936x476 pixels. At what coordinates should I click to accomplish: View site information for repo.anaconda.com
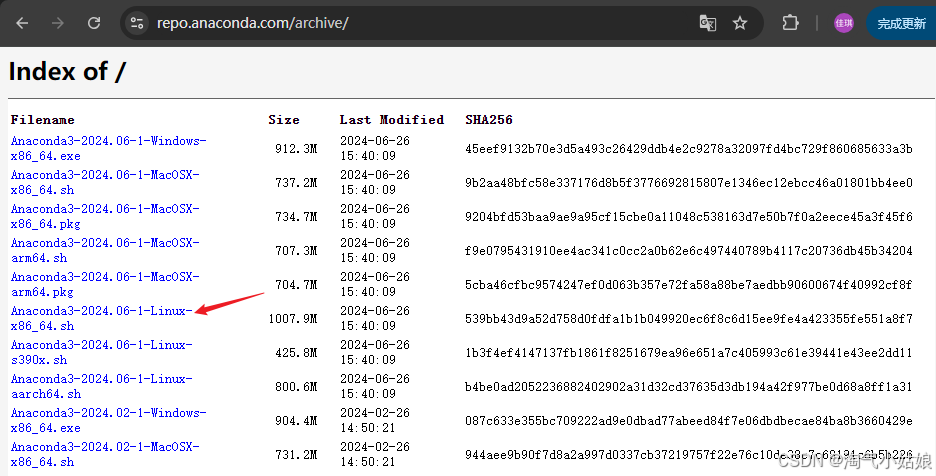[137, 23]
